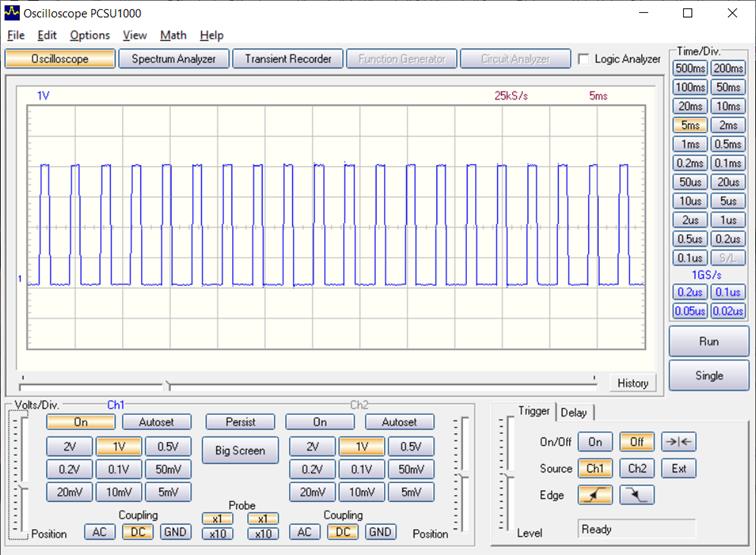This screenshot has width=756, height=555.
Task: Turn the trigger On
Action: click(595, 442)
